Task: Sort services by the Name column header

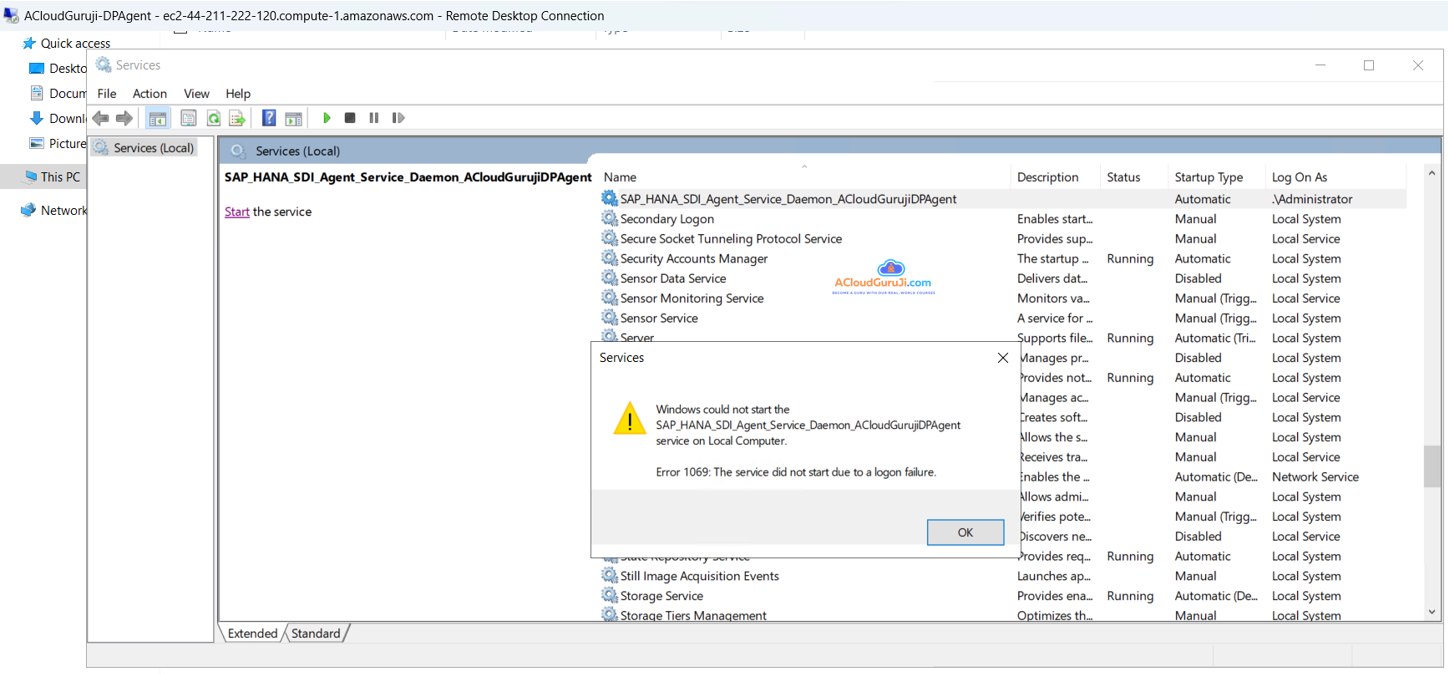Action: [x=620, y=177]
